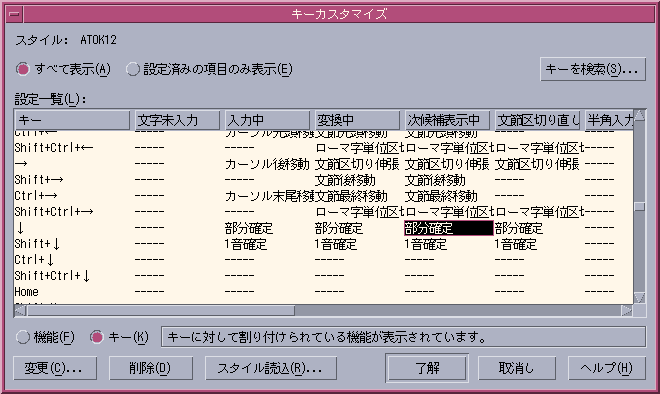Viewport: 660px width, 394px height.
Task: Click 変更(C)... button
Action: pyautogui.click(x=55, y=368)
